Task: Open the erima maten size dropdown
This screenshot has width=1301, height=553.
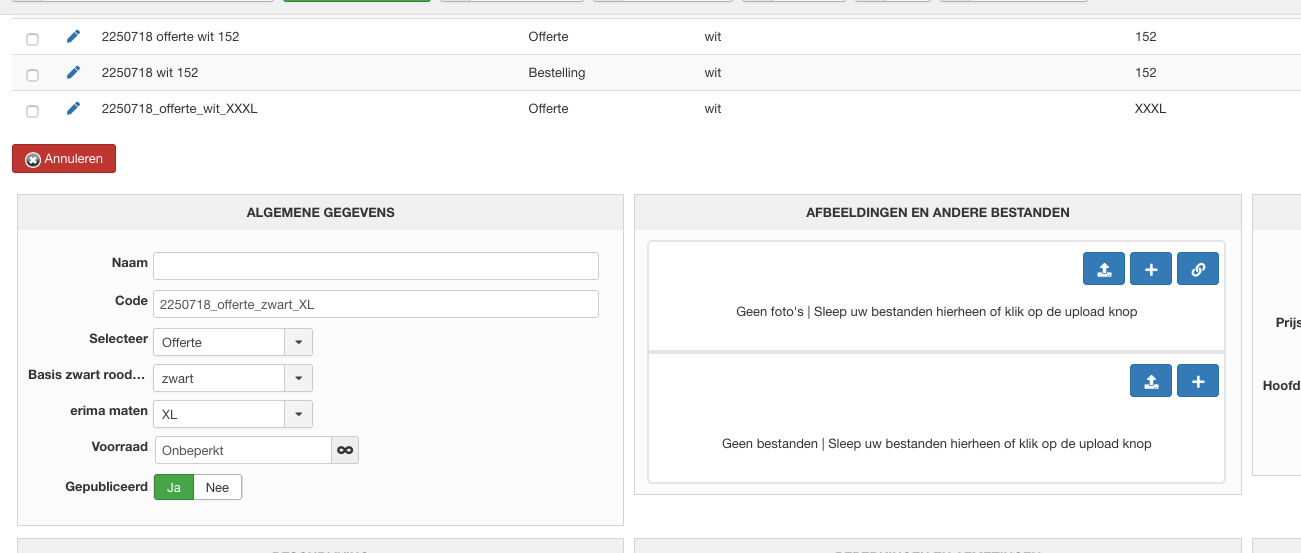Action: 298,414
